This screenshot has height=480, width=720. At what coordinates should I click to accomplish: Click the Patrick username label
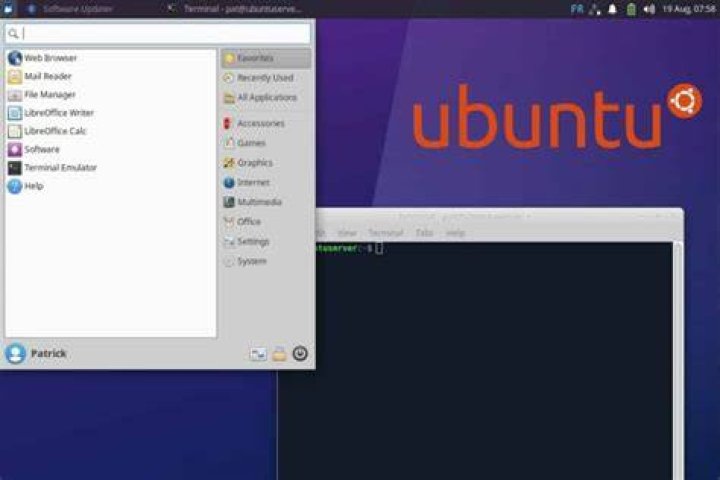pos(49,353)
